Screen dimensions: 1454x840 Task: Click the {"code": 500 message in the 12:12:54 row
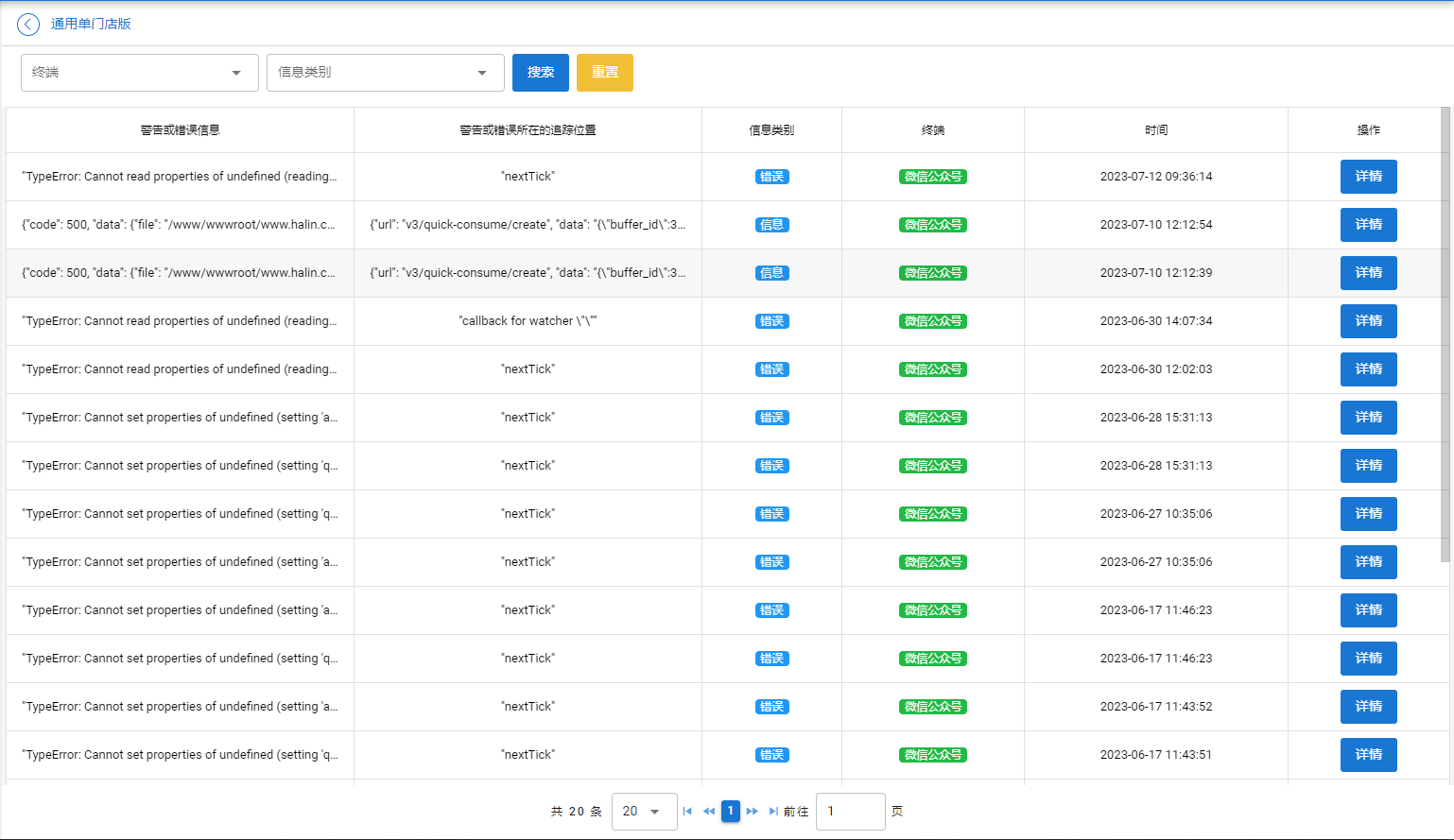tap(180, 225)
